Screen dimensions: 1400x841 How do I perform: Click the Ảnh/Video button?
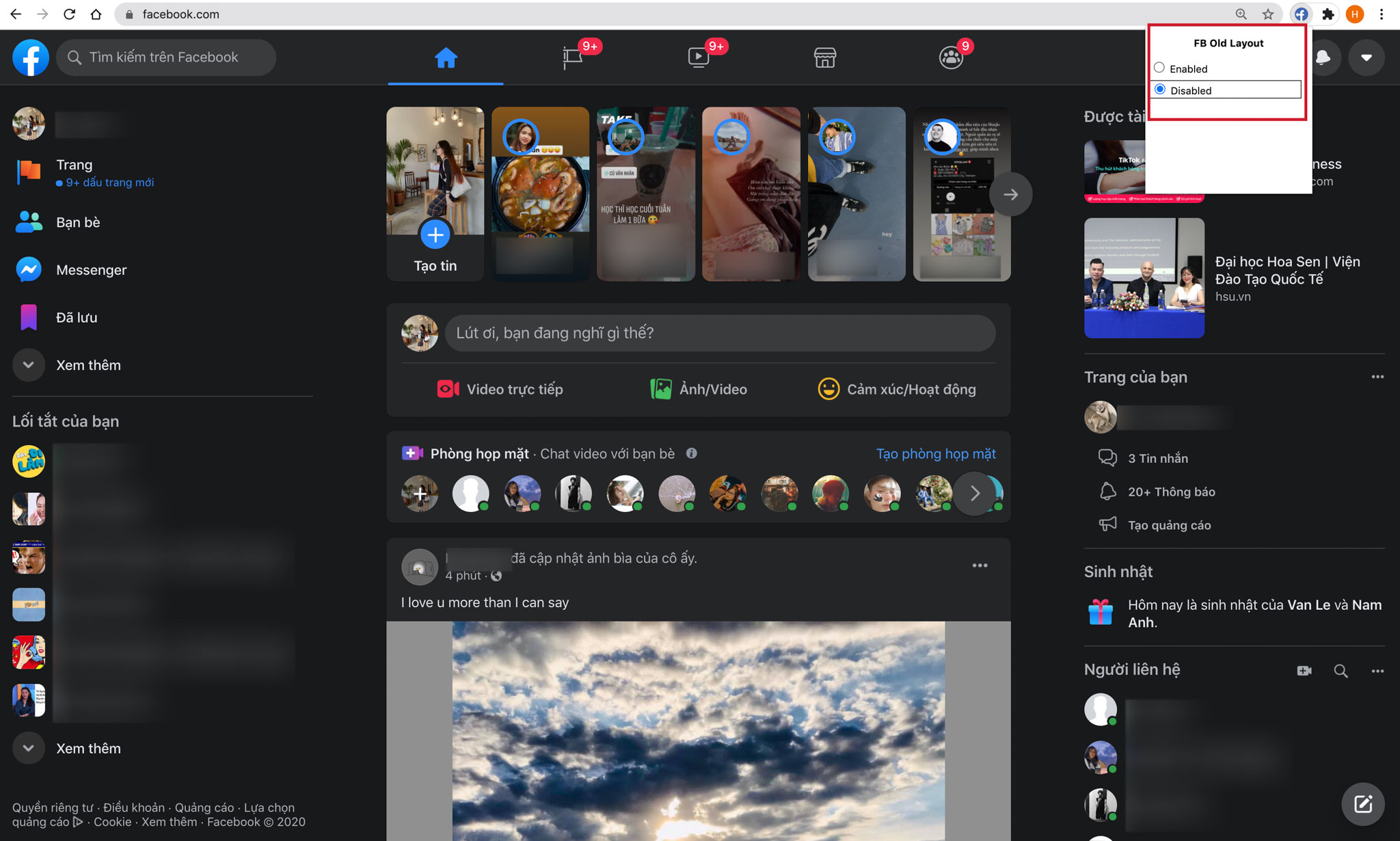tap(699, 389)
